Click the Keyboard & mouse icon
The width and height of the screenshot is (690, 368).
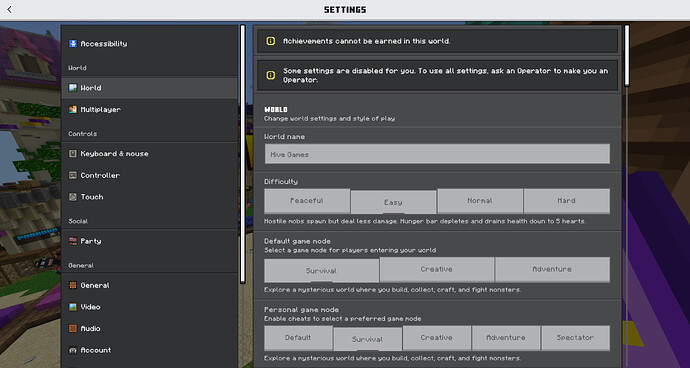coord(73,153)
